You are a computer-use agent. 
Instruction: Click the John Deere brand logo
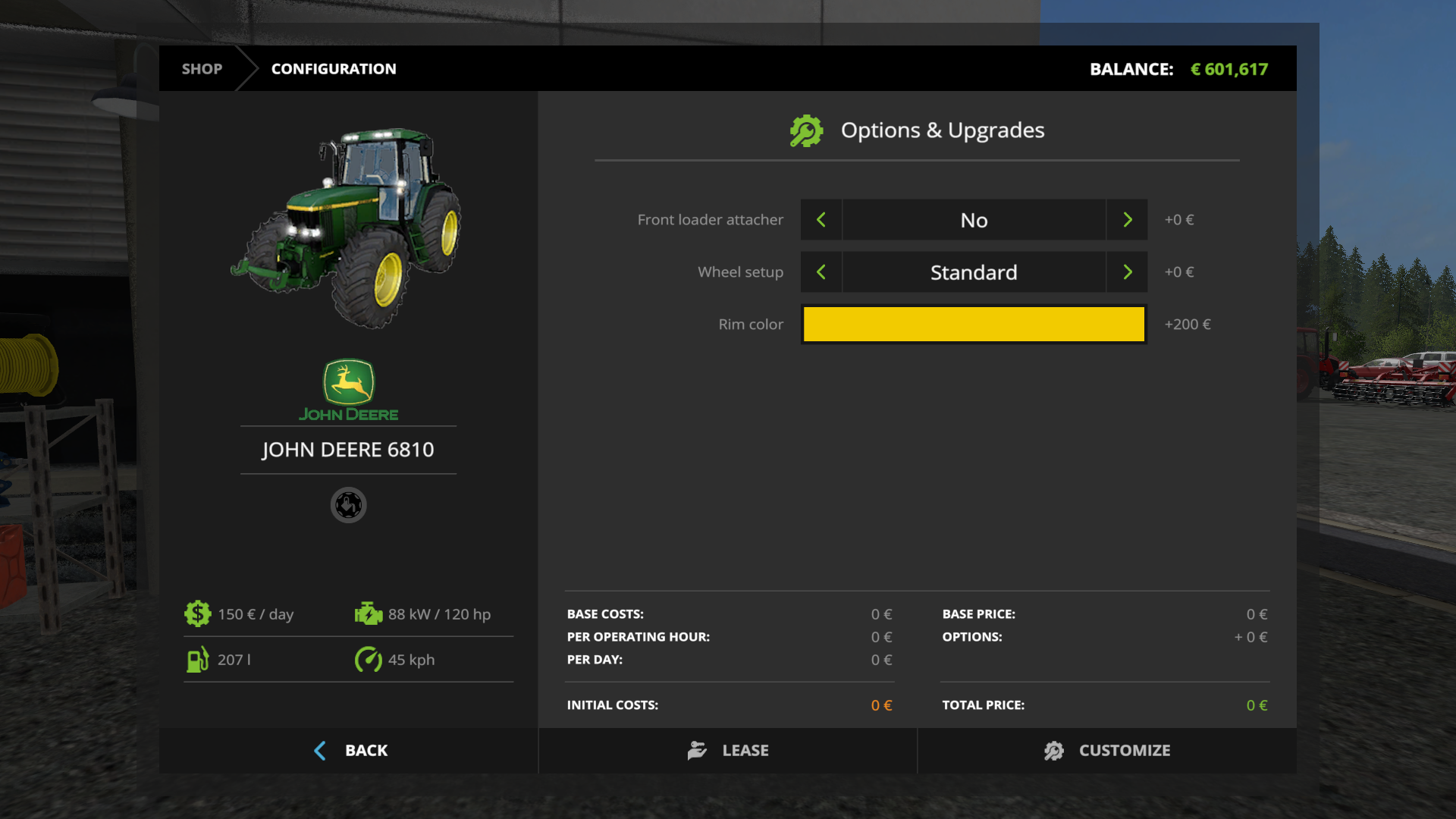[348, 390]
